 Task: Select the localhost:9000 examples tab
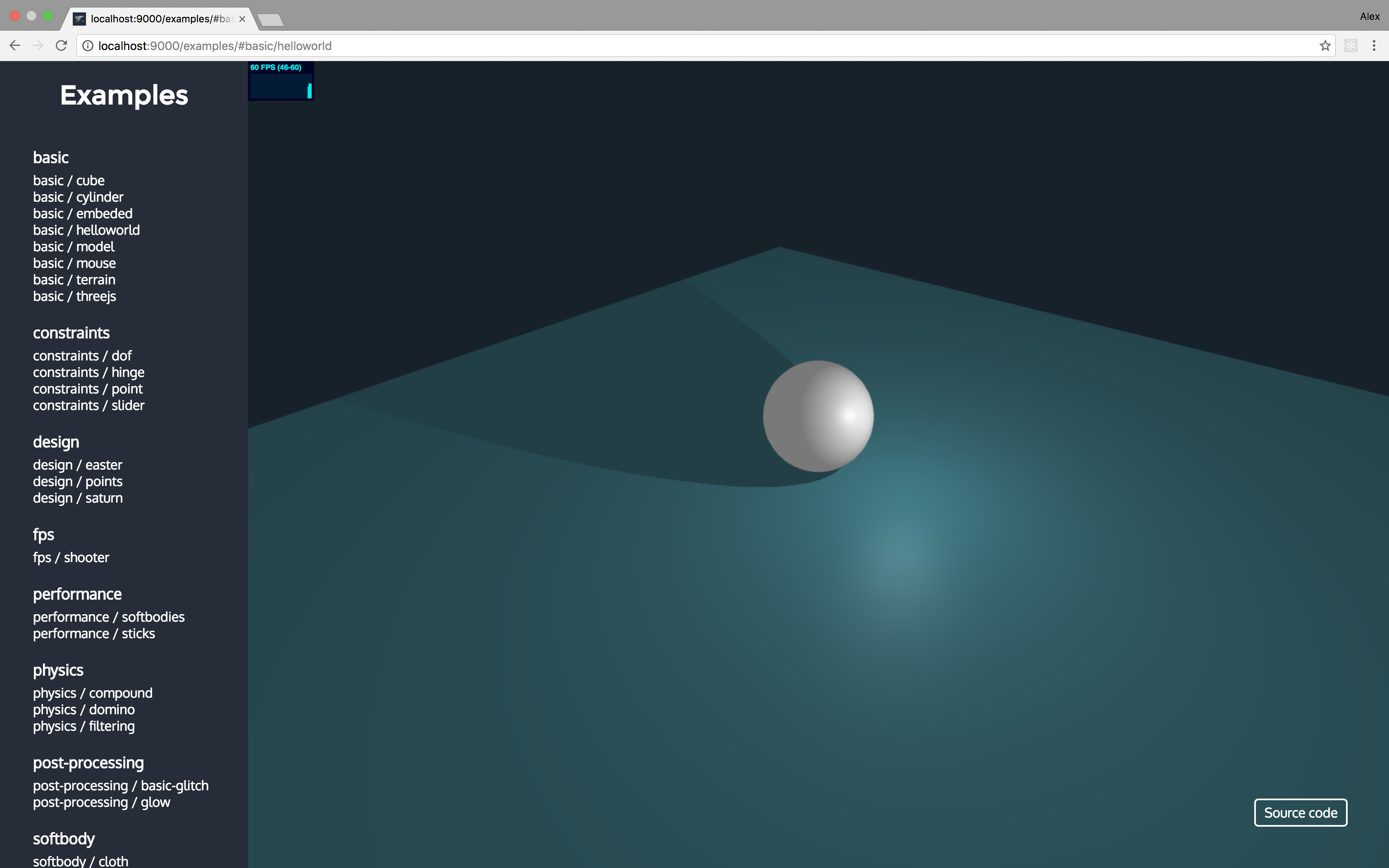click(x=155, y=19)
